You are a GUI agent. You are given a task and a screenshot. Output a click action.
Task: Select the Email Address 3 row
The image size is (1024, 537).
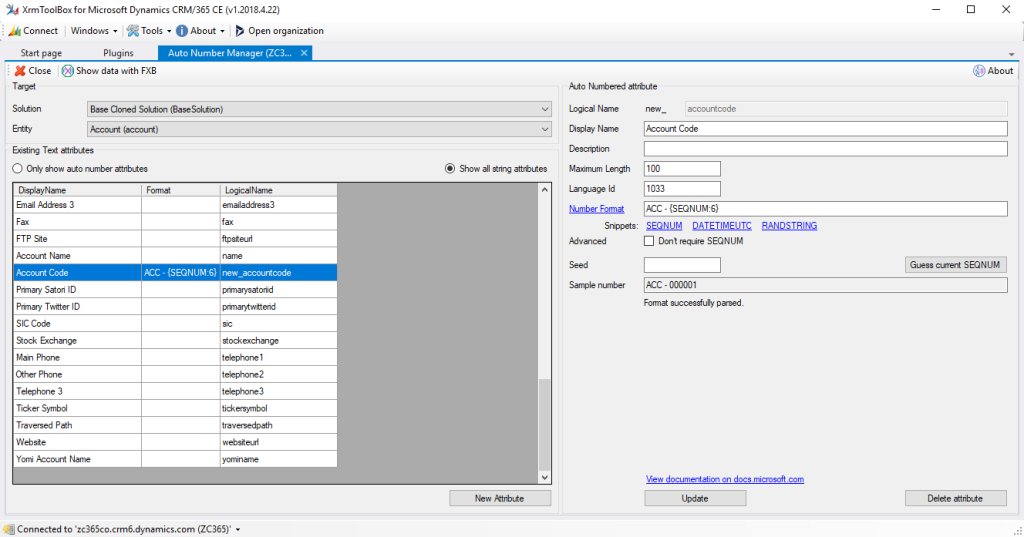click(x=175, y=204)
